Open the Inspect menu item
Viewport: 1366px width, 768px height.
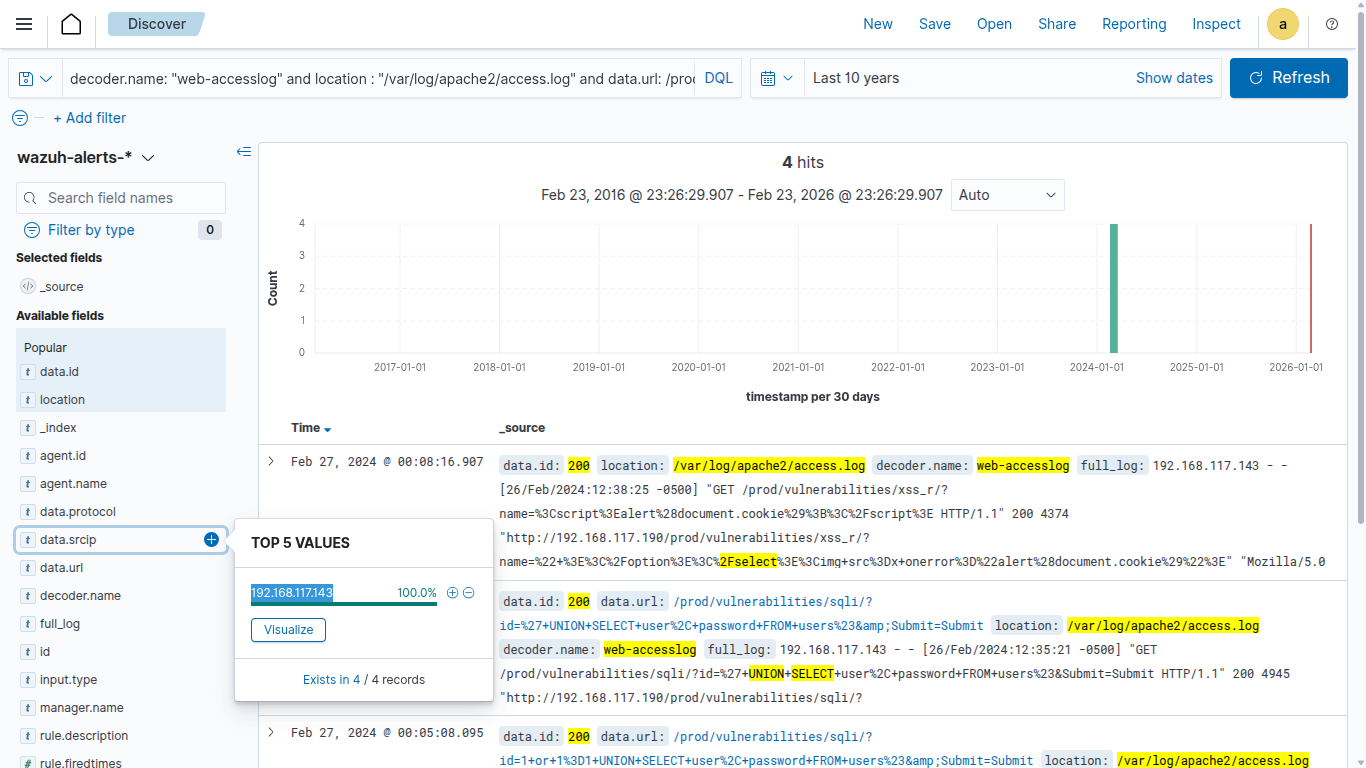click(1216, 24)
